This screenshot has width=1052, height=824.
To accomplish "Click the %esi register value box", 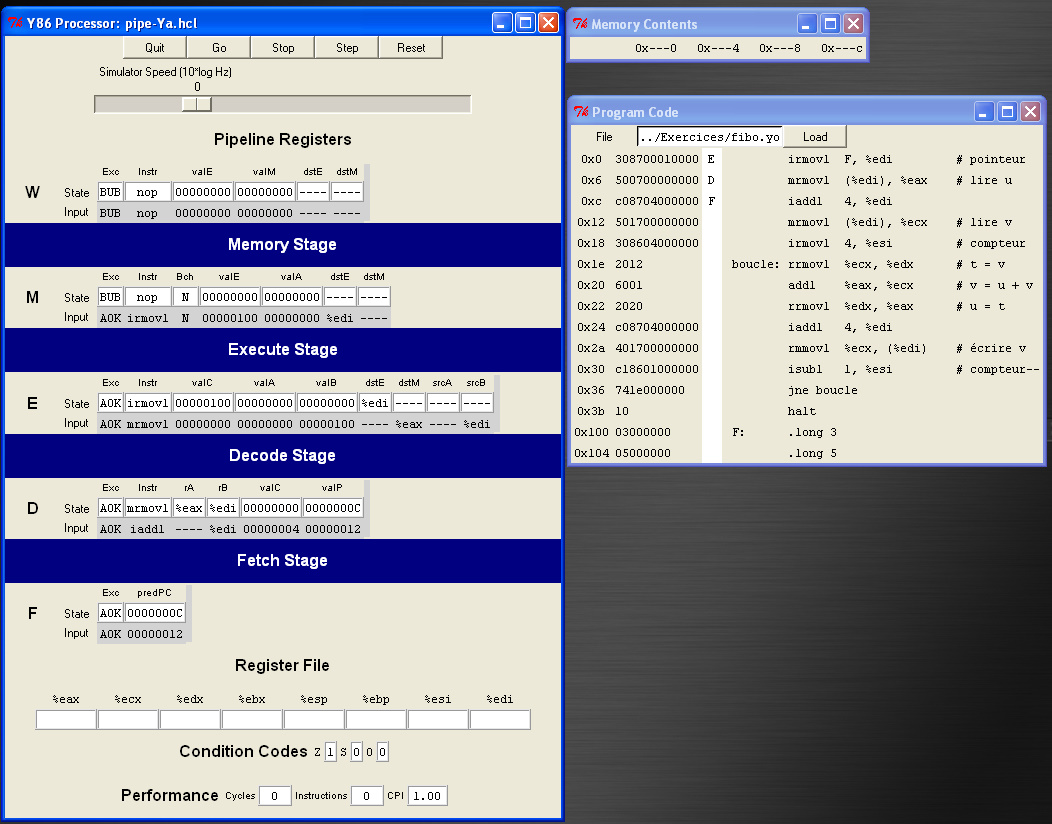I will point(437,719).
